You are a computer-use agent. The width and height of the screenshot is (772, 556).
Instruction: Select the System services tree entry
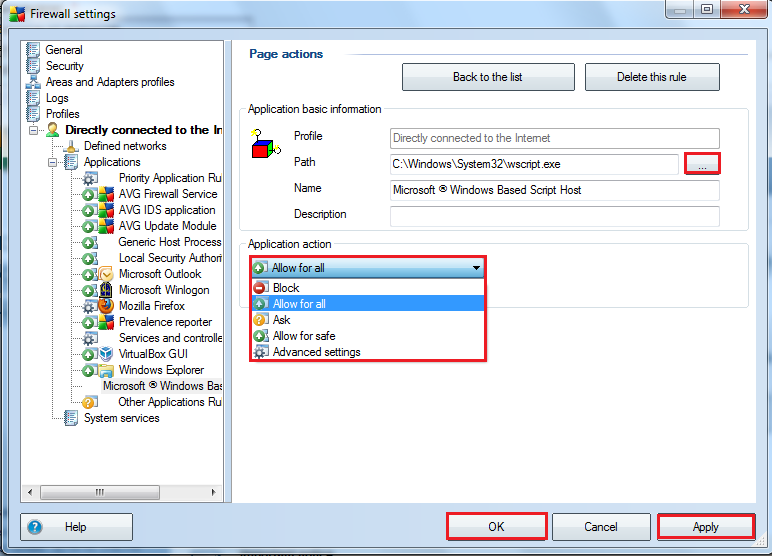122,418
